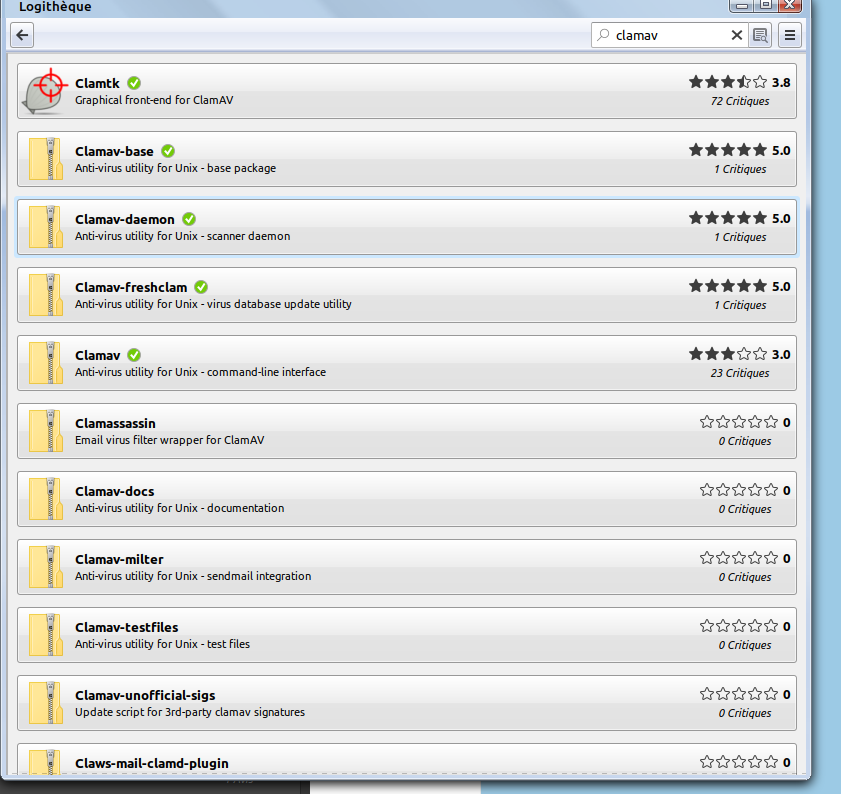Click the Clamtk target icon
The width and height of the screenshot is (841, 794).
point(46,91)
